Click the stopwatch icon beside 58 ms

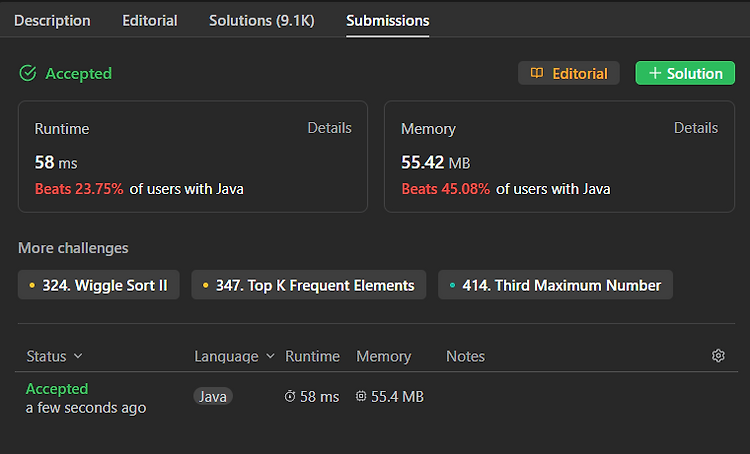click(290, 396)
